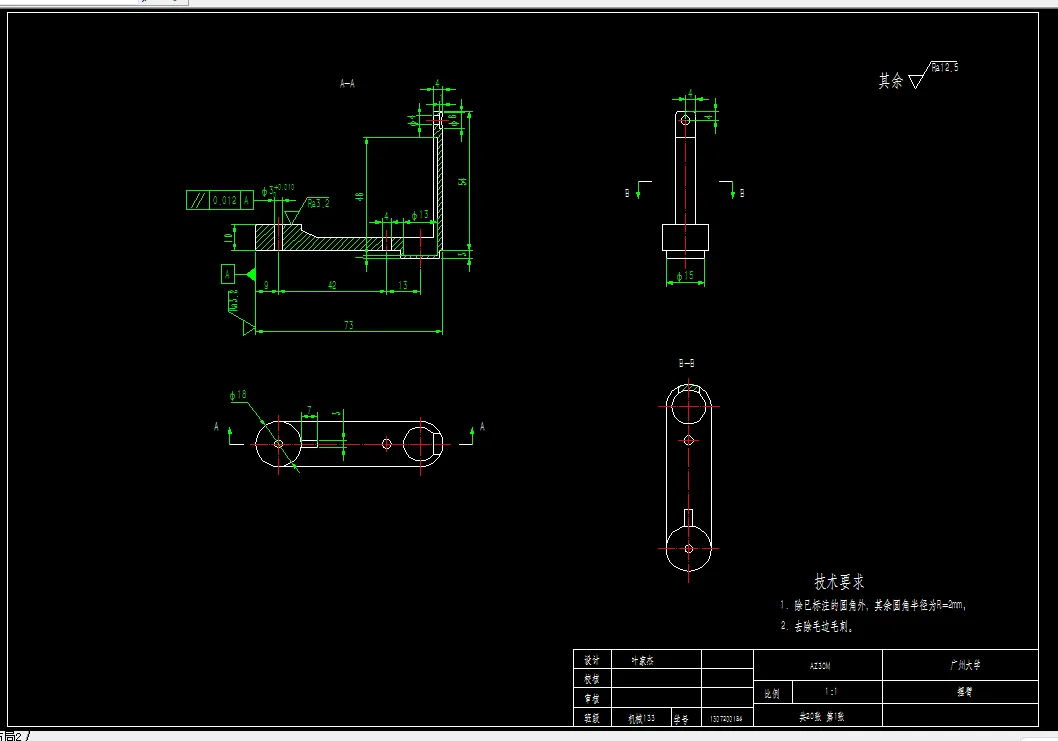Click the 审核 cell in the title block

pyautogui.click(x=592, y=698)
